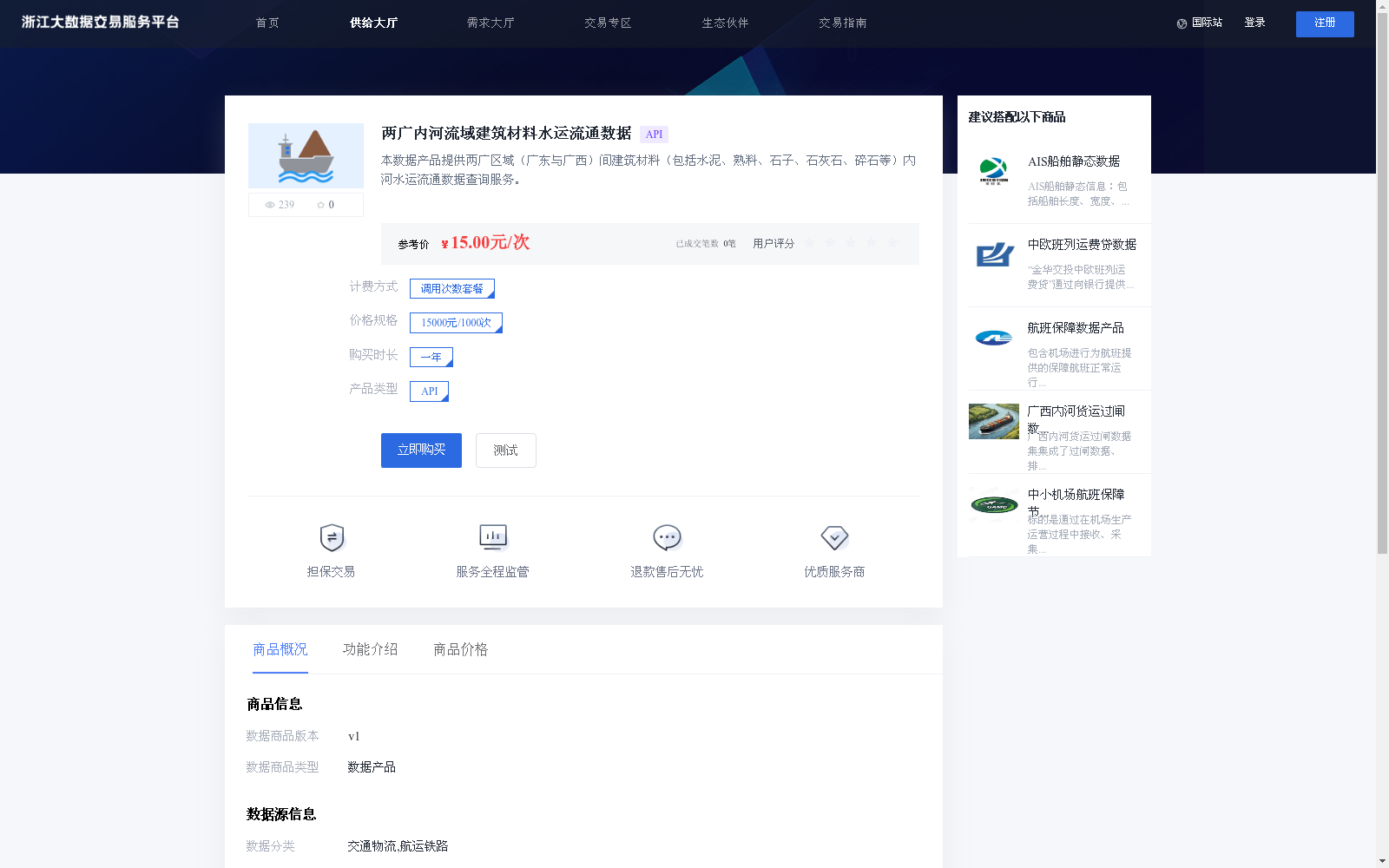The image size is (1389, 868).
Task: Click the 注册 button
Action: point(1325,24)
